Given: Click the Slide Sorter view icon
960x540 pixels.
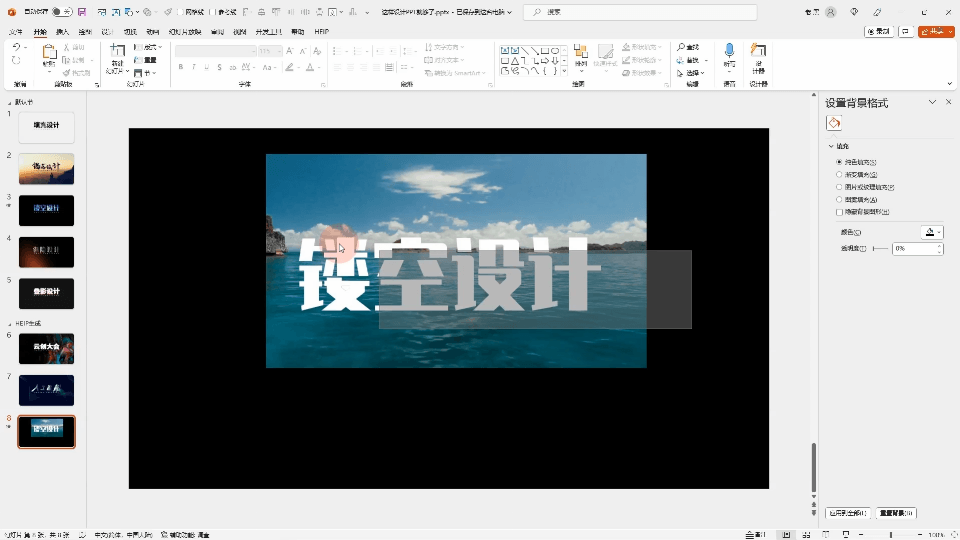Looking at the screenshot, I should point(806,534).
